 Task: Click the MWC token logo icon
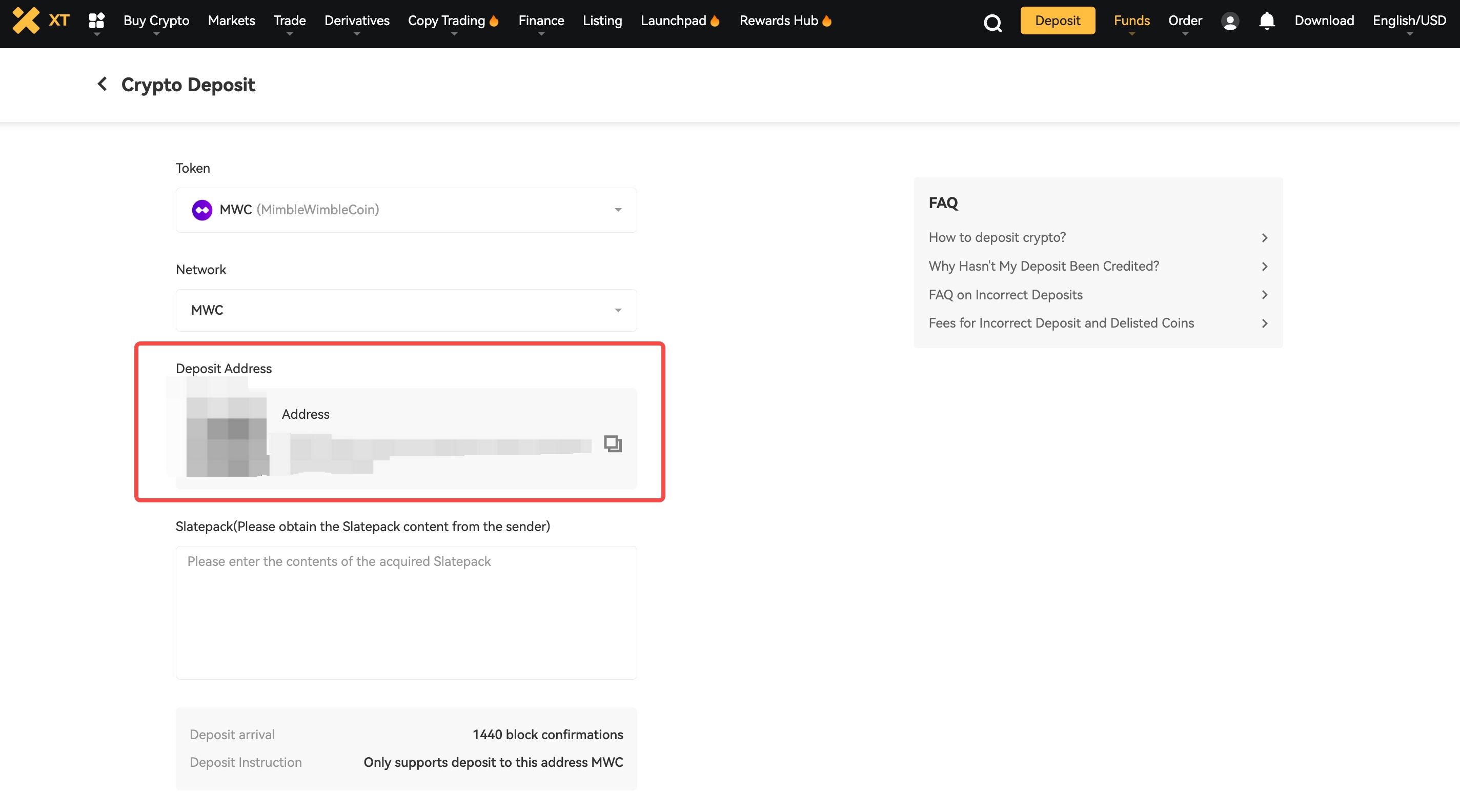pos(202,210)
